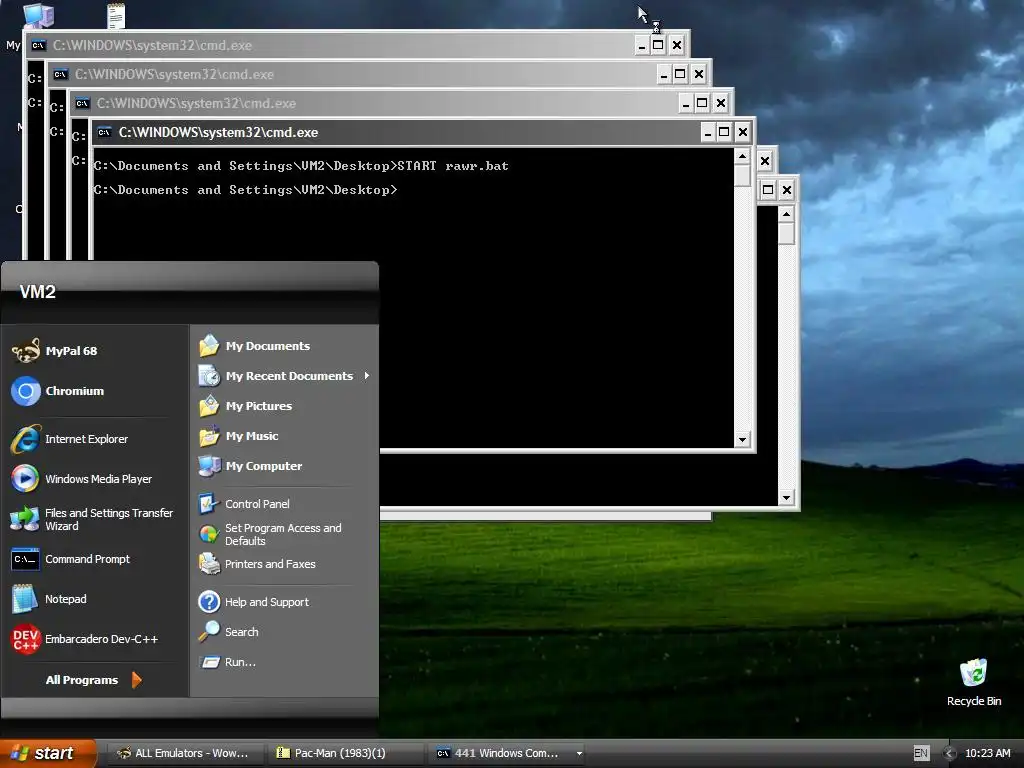Image resolution: width=1024 pixels, height=768 pixels.
Task: Open Notepad icon in Start menu
Action: [26, 599]
